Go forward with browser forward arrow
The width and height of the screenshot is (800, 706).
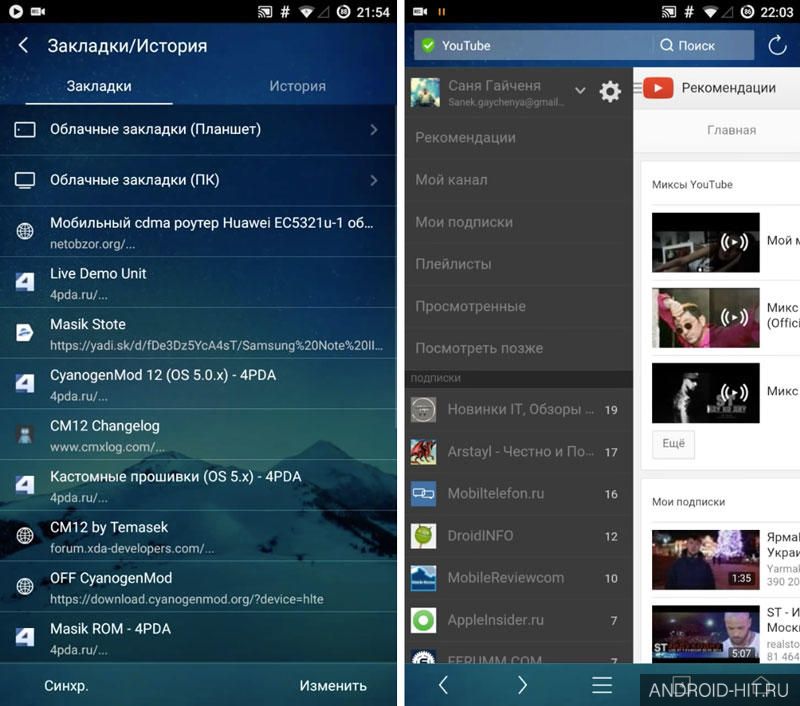pyautogui.click(x=522, y=685)
